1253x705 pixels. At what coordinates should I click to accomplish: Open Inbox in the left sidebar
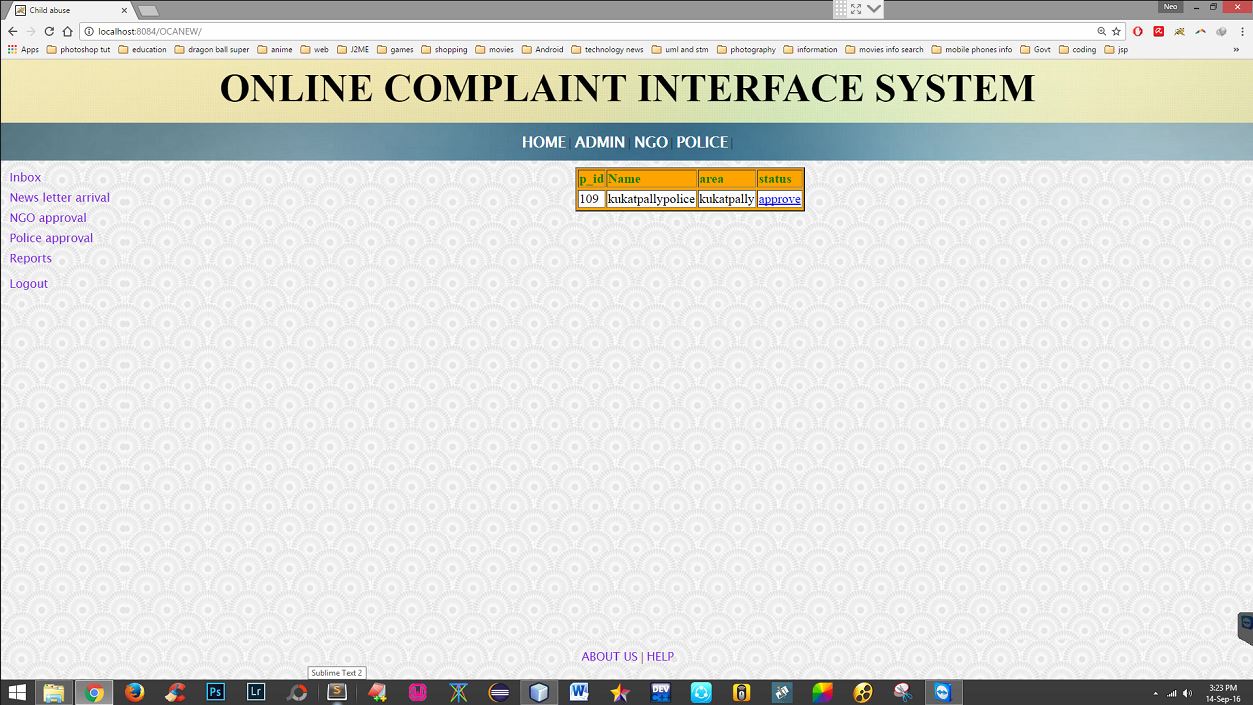tap(25, 177)
